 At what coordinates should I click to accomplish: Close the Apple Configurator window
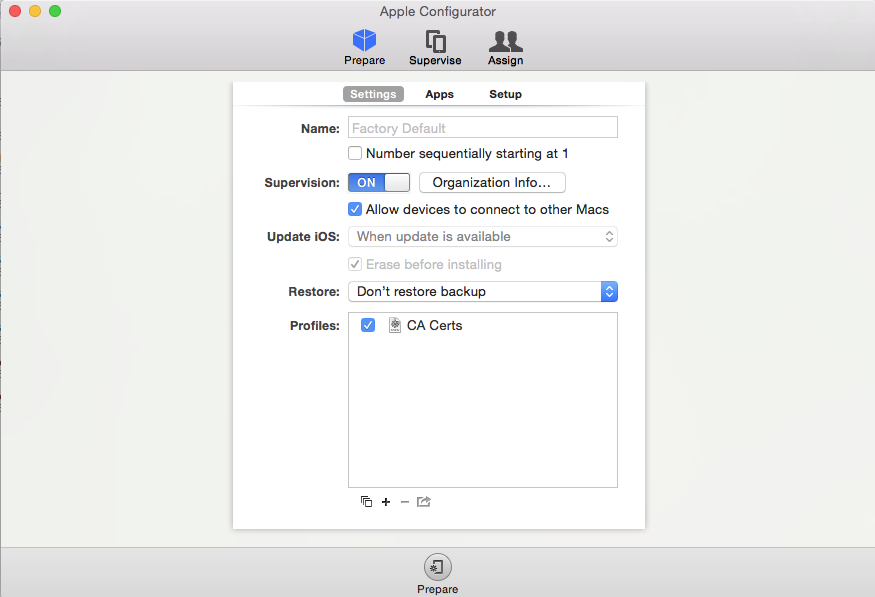pyautogui.click(x=15, y=11)
